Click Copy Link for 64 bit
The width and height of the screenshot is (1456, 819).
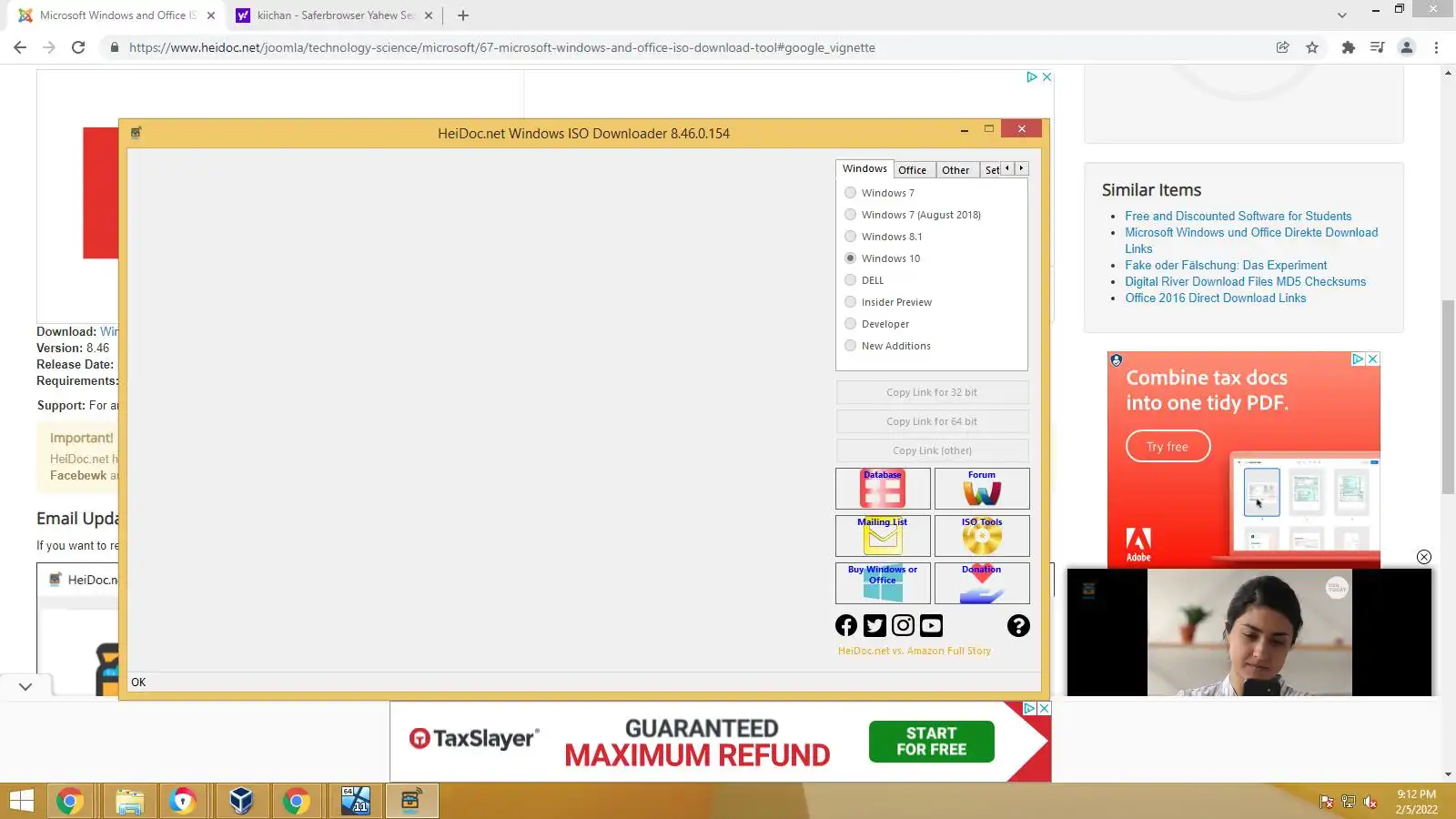click(x=932, y=421)
